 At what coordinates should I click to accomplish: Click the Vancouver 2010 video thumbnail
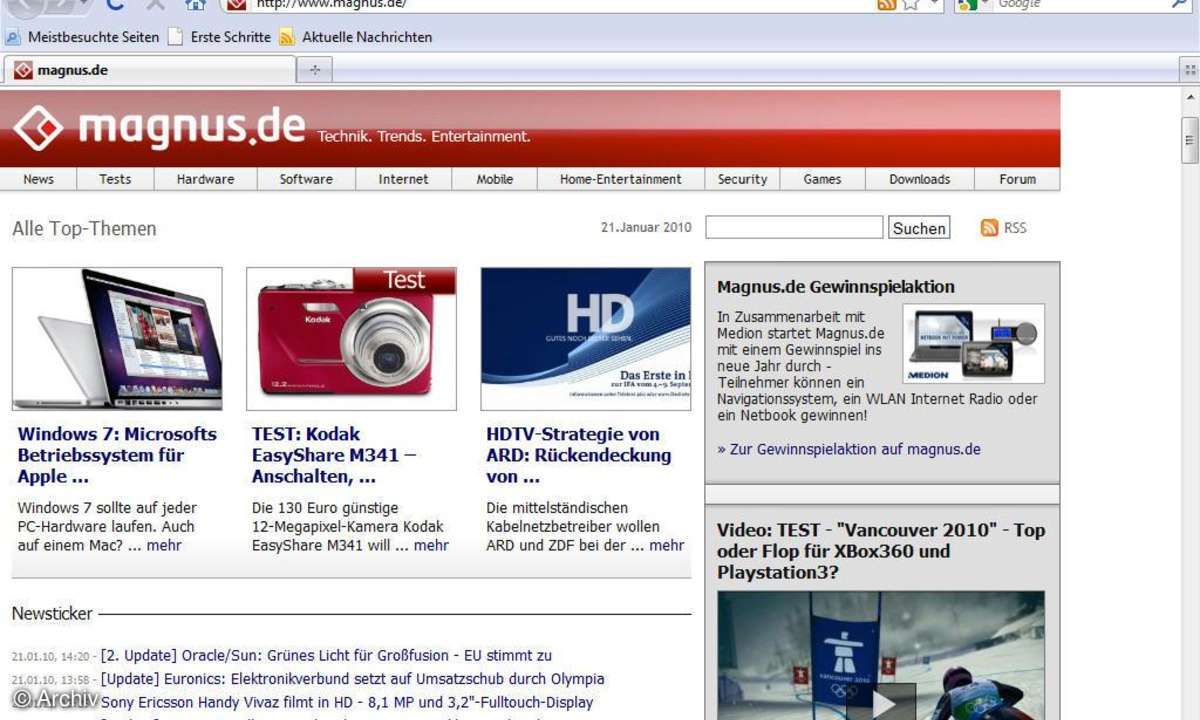coord(881,655)
